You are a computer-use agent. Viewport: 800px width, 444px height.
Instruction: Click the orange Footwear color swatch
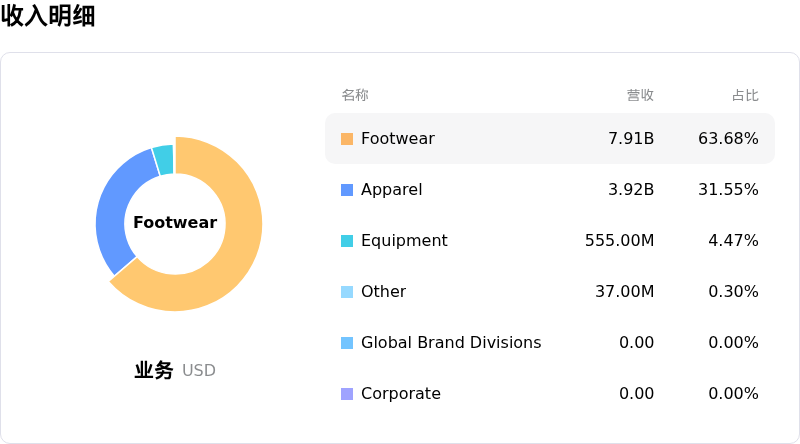click(x=347, y=139)
